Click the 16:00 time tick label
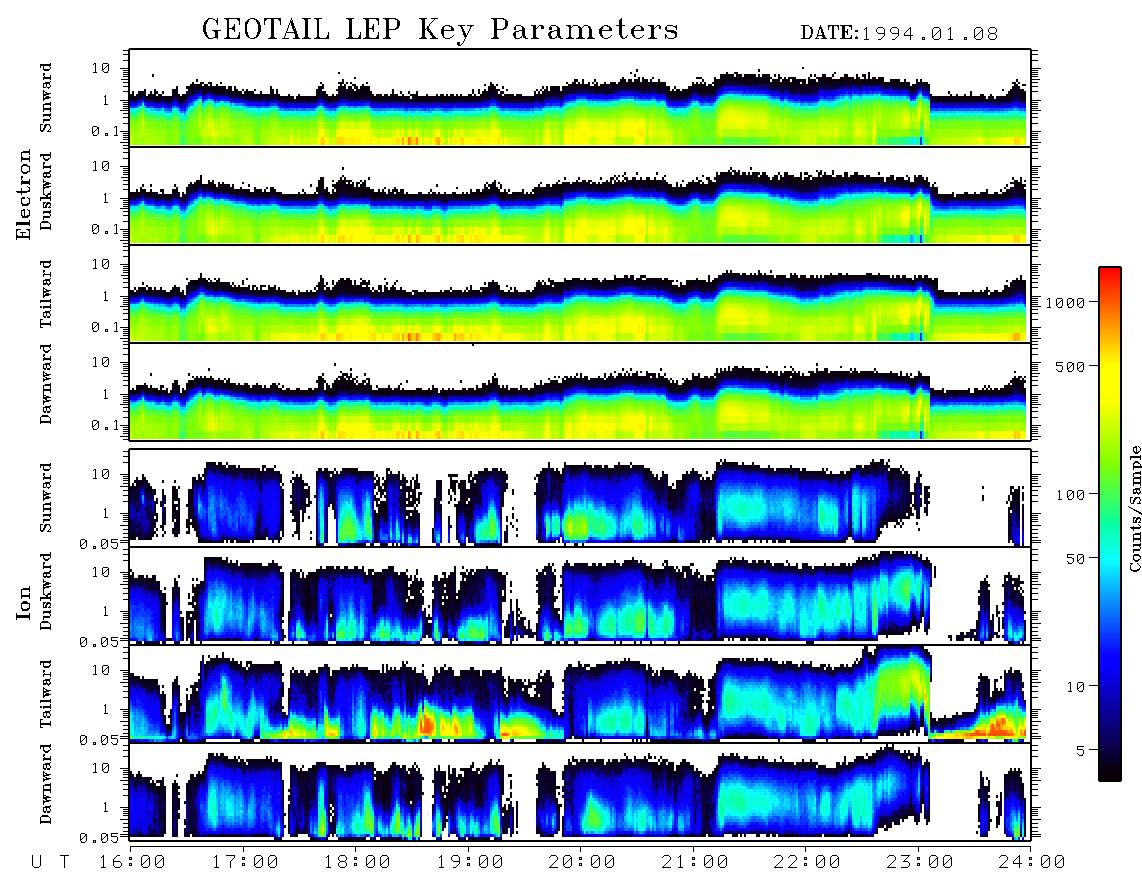This screenshot has height=880, width=1142. [133, 863]
